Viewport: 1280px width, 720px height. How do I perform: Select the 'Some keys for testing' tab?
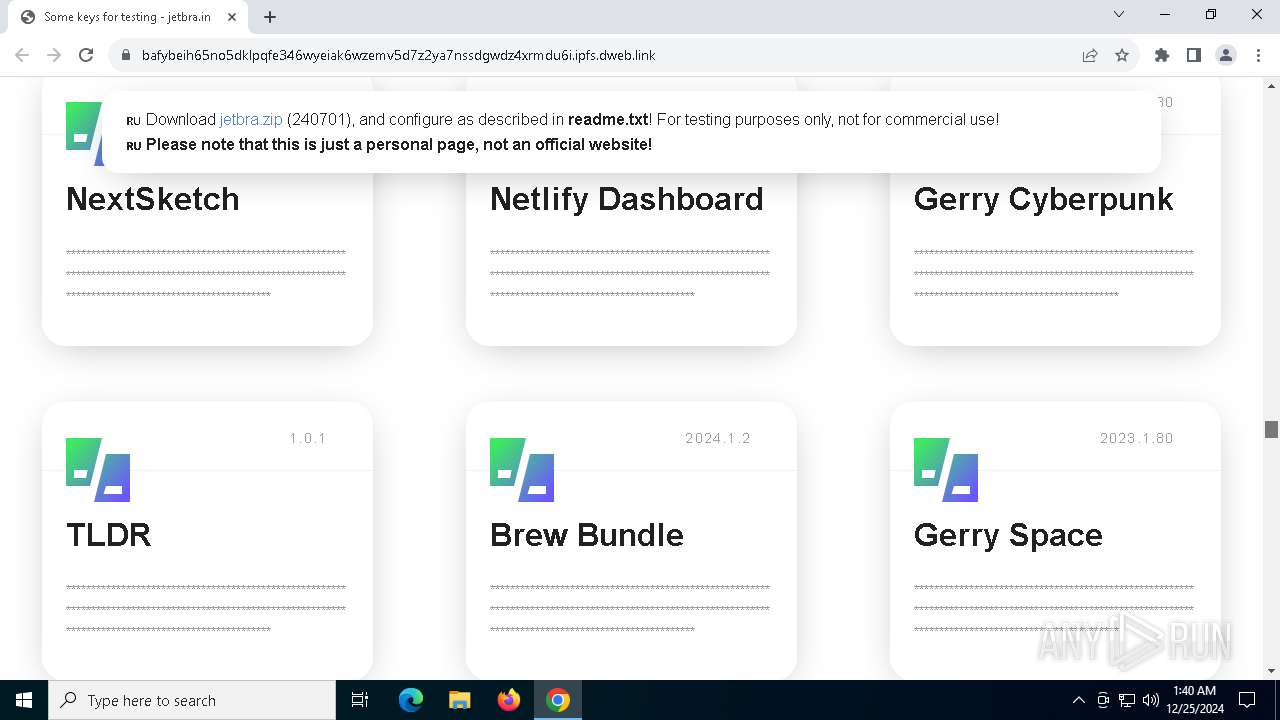click(x=127, y=17)
